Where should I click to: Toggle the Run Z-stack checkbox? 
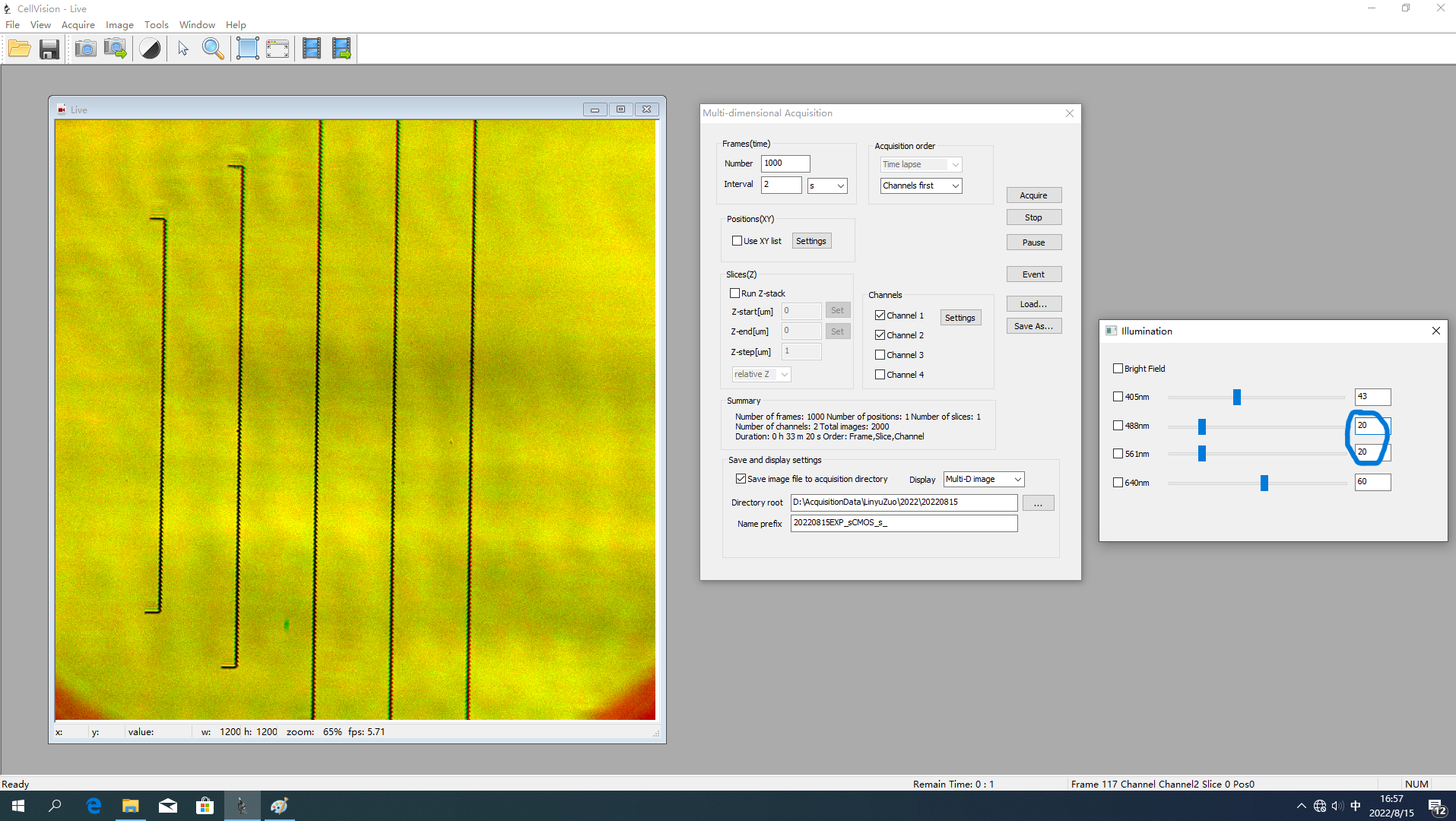coord(734,293)
